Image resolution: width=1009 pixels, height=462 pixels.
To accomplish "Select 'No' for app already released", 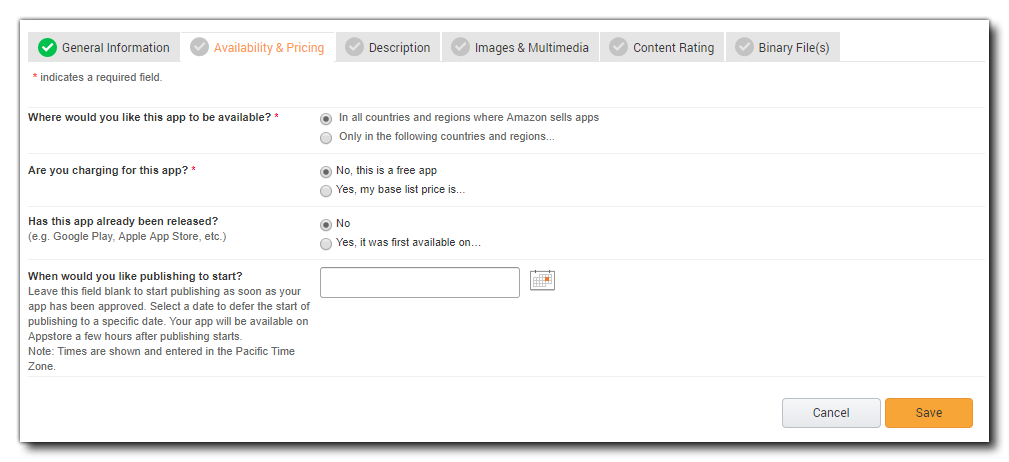I will coord(326,225).
